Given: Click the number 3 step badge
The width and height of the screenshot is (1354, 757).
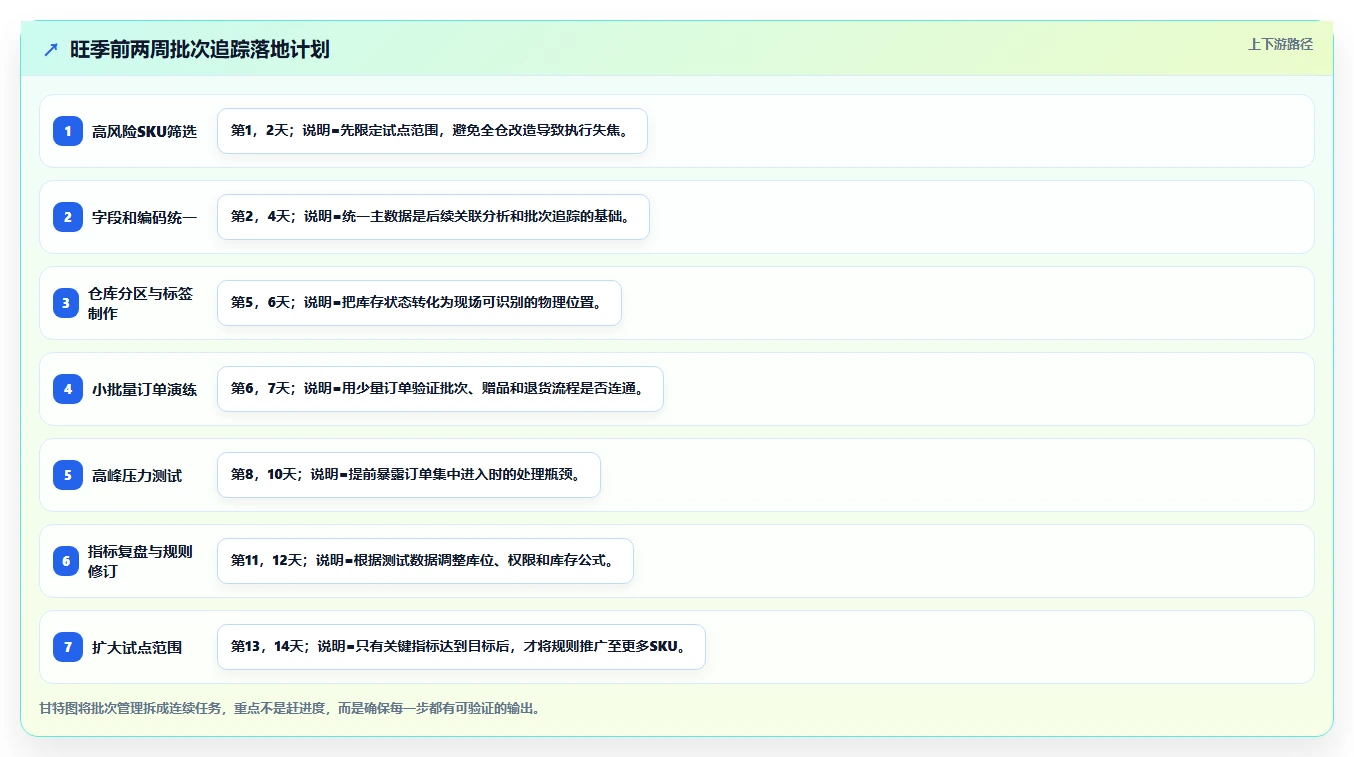Looking at the screenshot, I should 66,303.
